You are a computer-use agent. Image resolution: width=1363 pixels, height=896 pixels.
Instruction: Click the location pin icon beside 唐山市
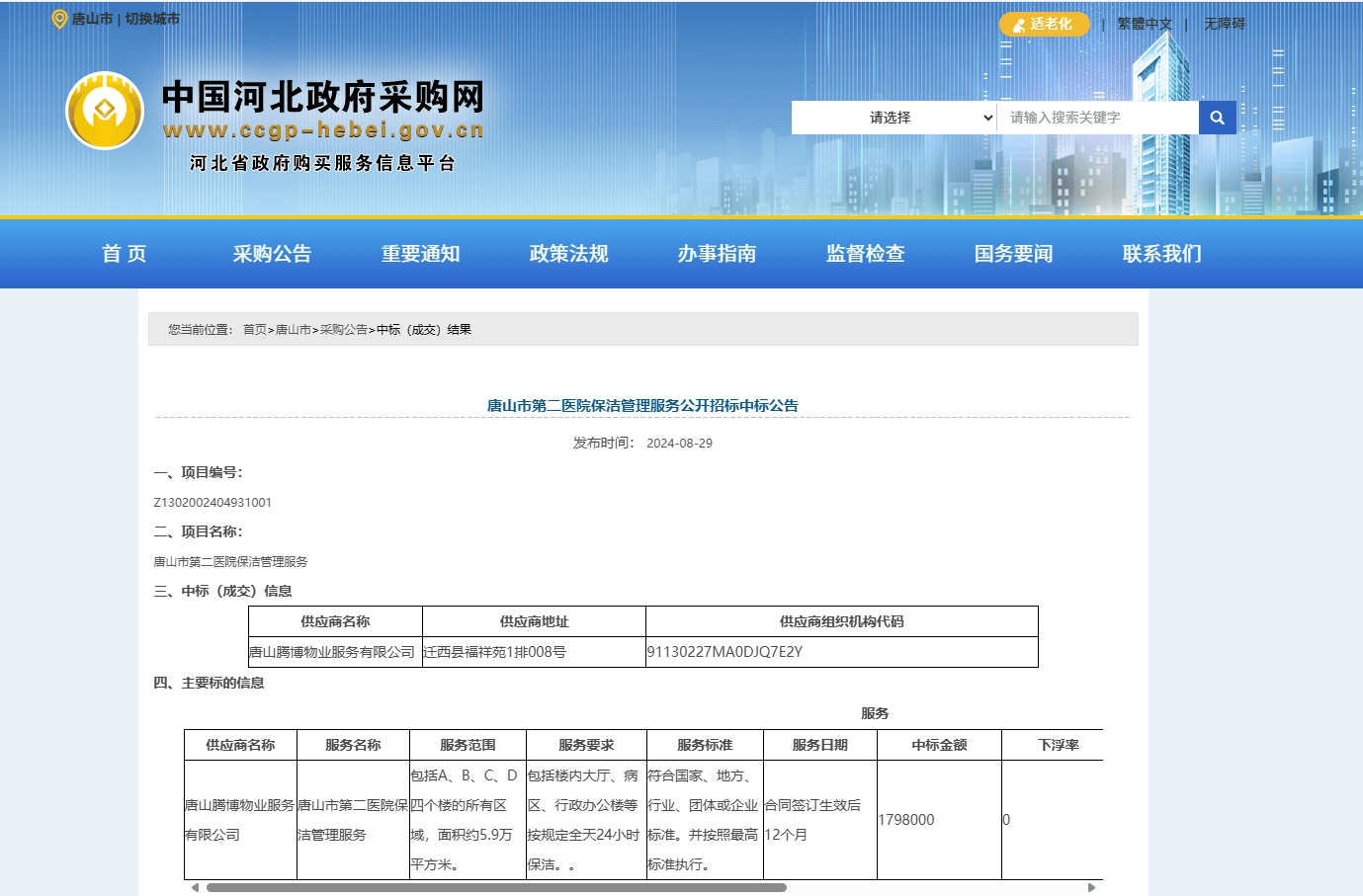click(x=59, y=19)
